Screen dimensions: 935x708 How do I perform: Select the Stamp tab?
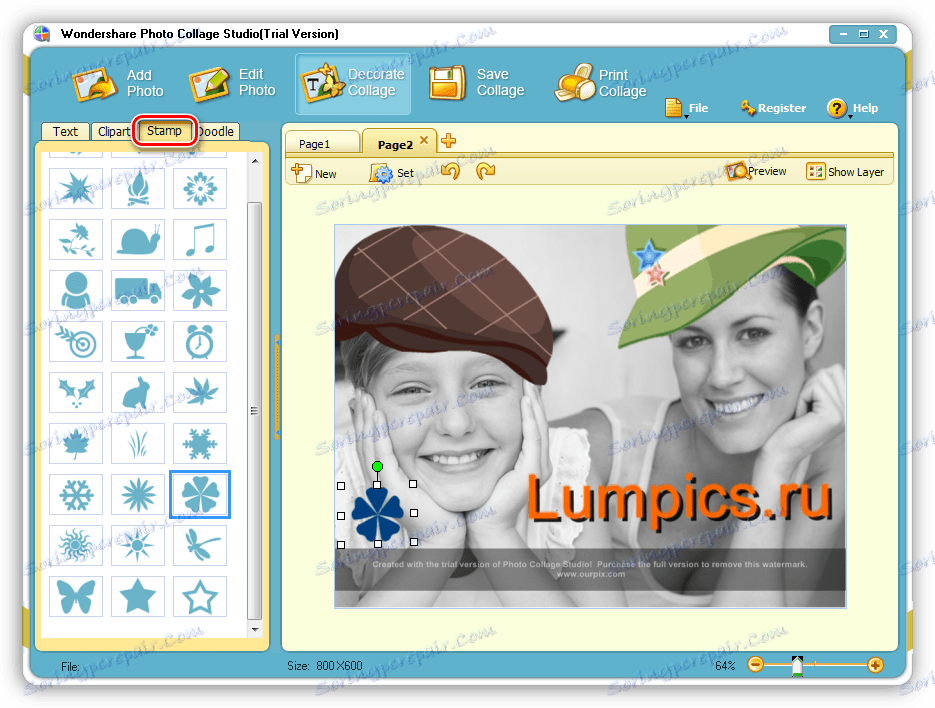165,131
